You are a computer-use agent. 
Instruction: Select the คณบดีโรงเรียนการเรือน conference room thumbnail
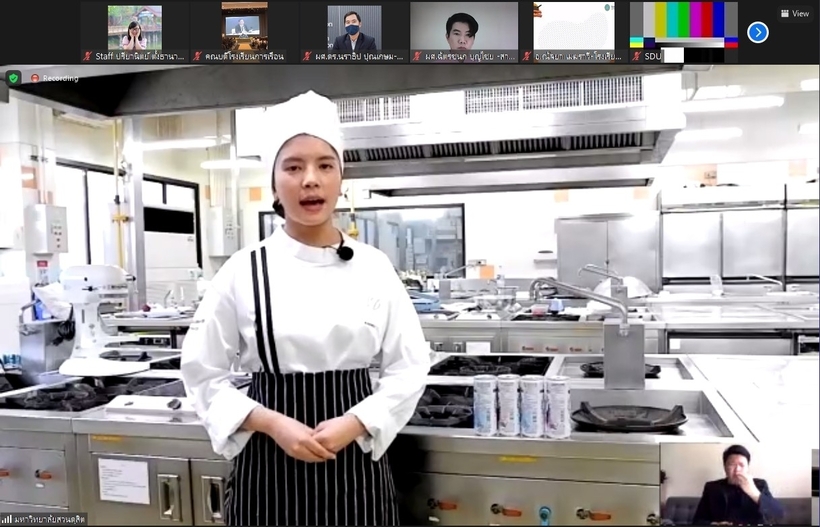pos(243,27)
